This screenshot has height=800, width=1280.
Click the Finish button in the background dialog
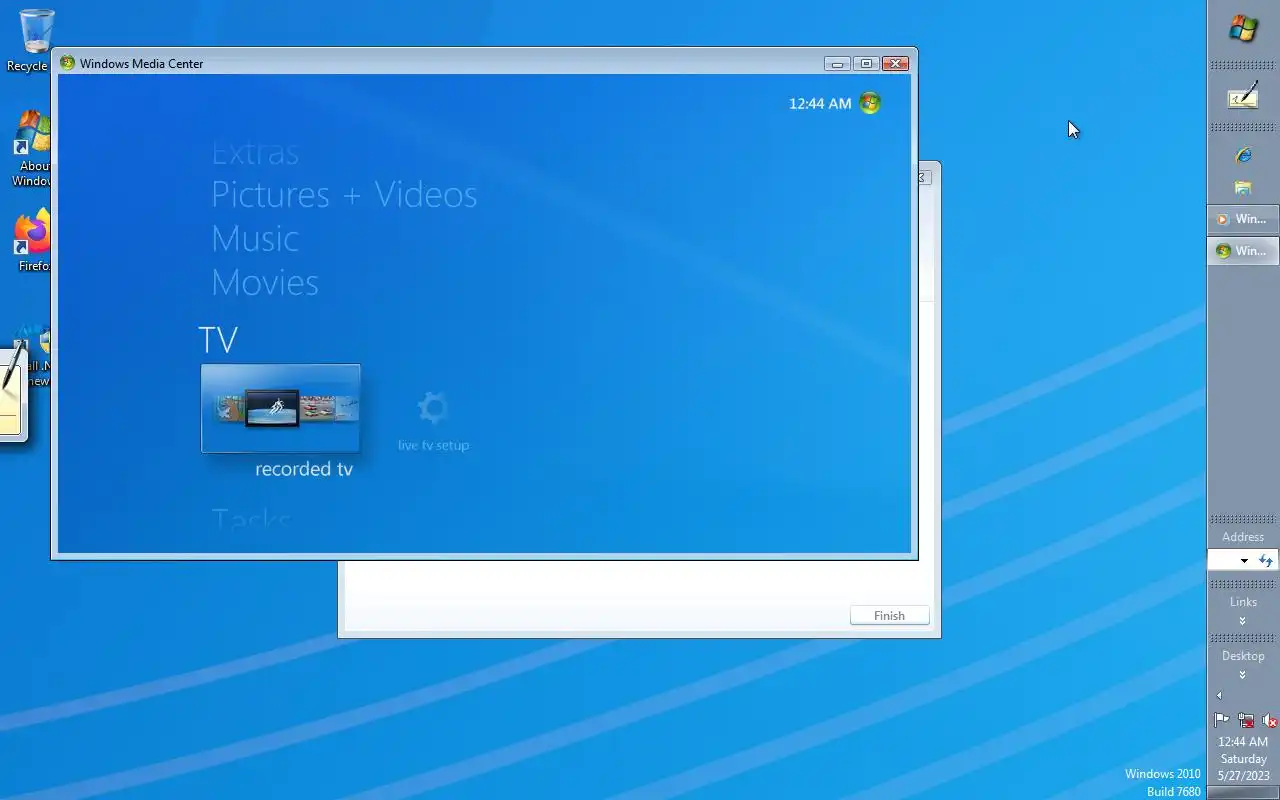889,616
